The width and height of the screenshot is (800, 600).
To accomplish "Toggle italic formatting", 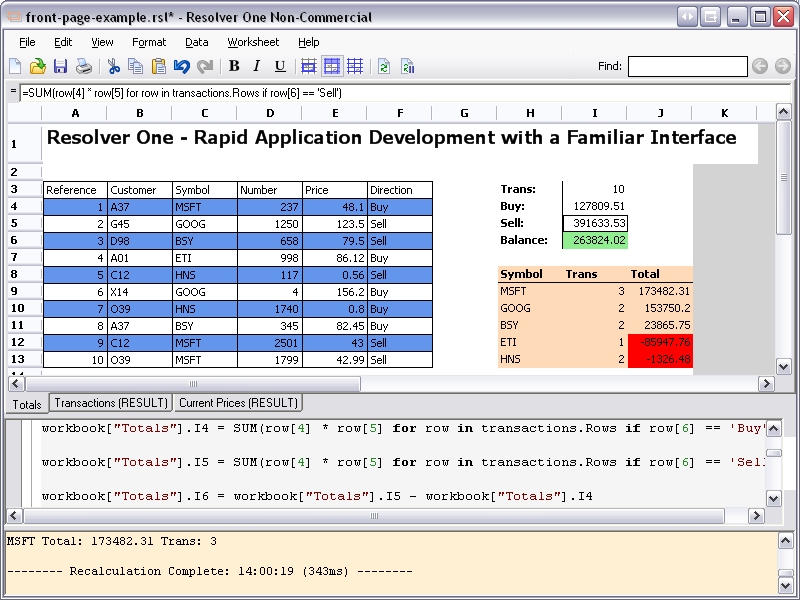I will [x=257, y=66].
